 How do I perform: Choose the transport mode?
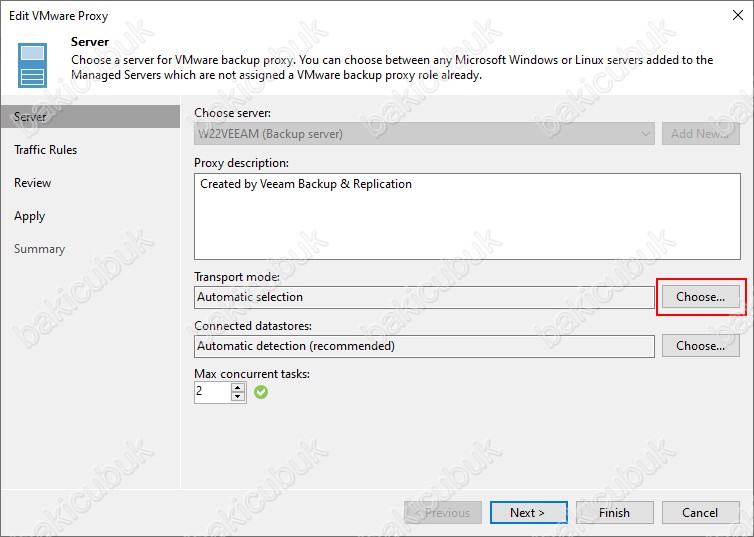(x=701, y=297)
